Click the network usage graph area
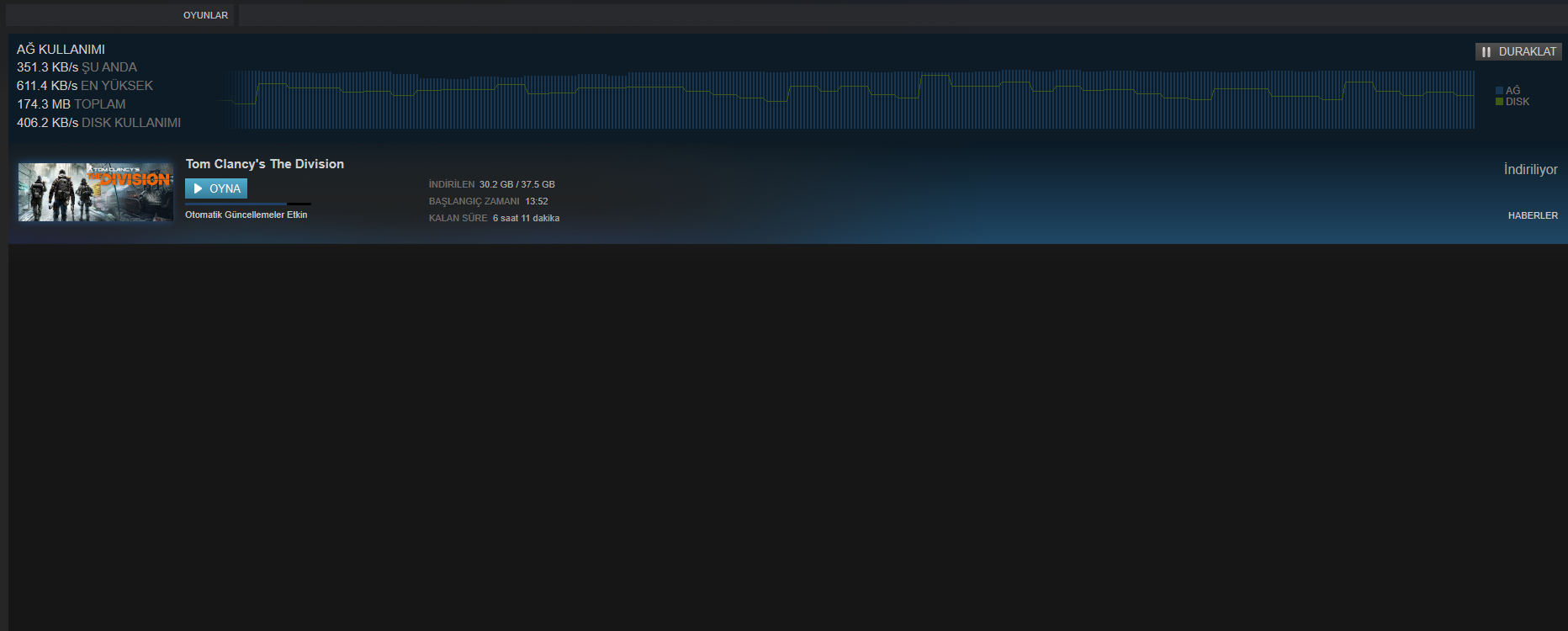Image resolution: width=1568 pixels, height=631 pixels. 845,99
